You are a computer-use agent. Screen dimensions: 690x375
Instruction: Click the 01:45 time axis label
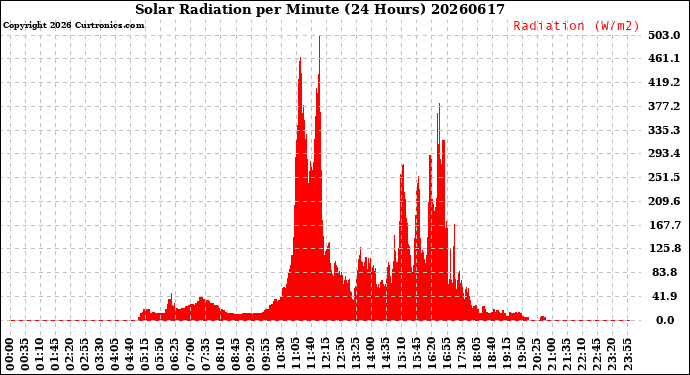[x=55, y=355]
